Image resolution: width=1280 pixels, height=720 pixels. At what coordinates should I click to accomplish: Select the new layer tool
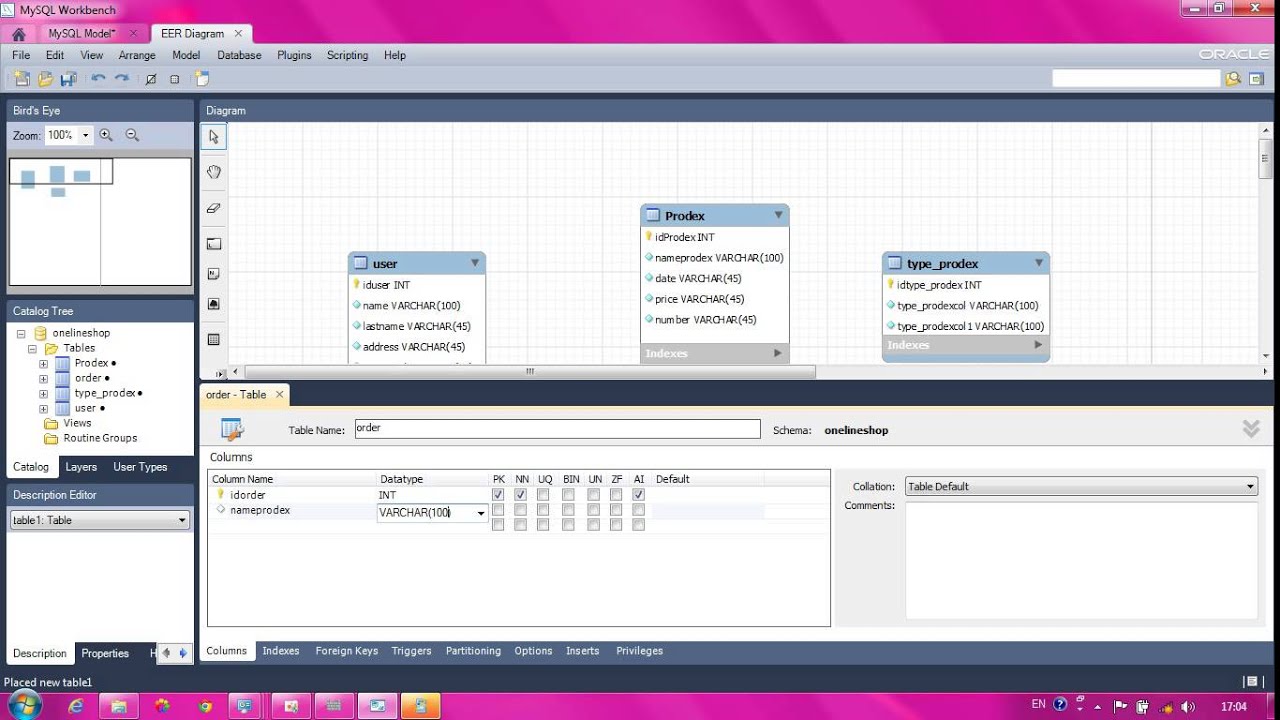(x=214, y=243)
